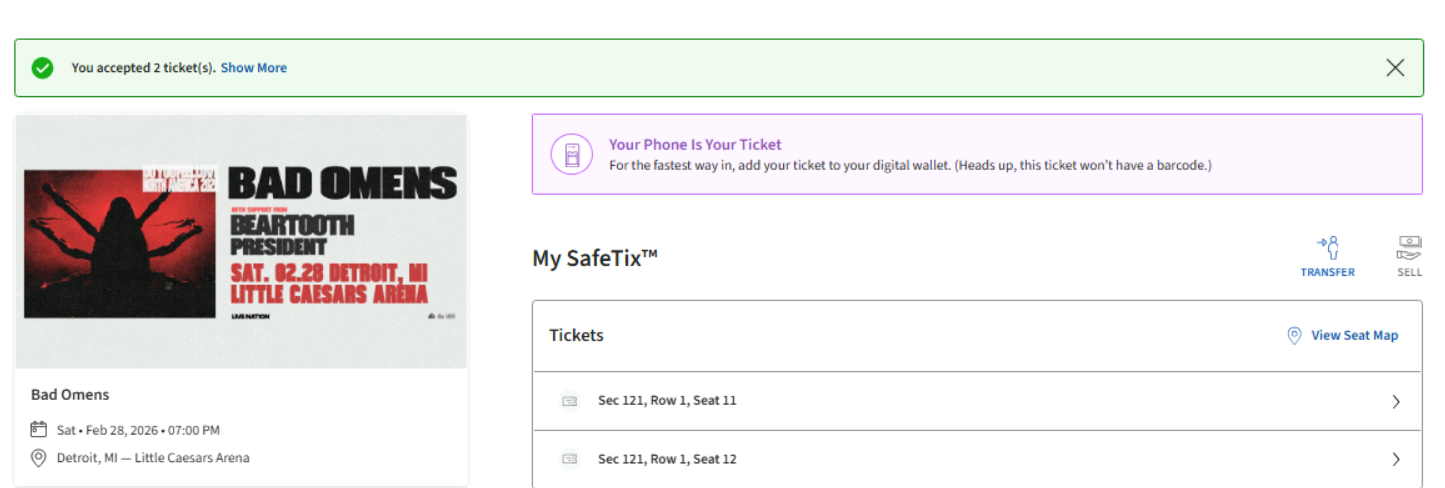Click the Your Phone Is Your Ticket heading
1445x488 pixels.
click(x=695, y=145)
